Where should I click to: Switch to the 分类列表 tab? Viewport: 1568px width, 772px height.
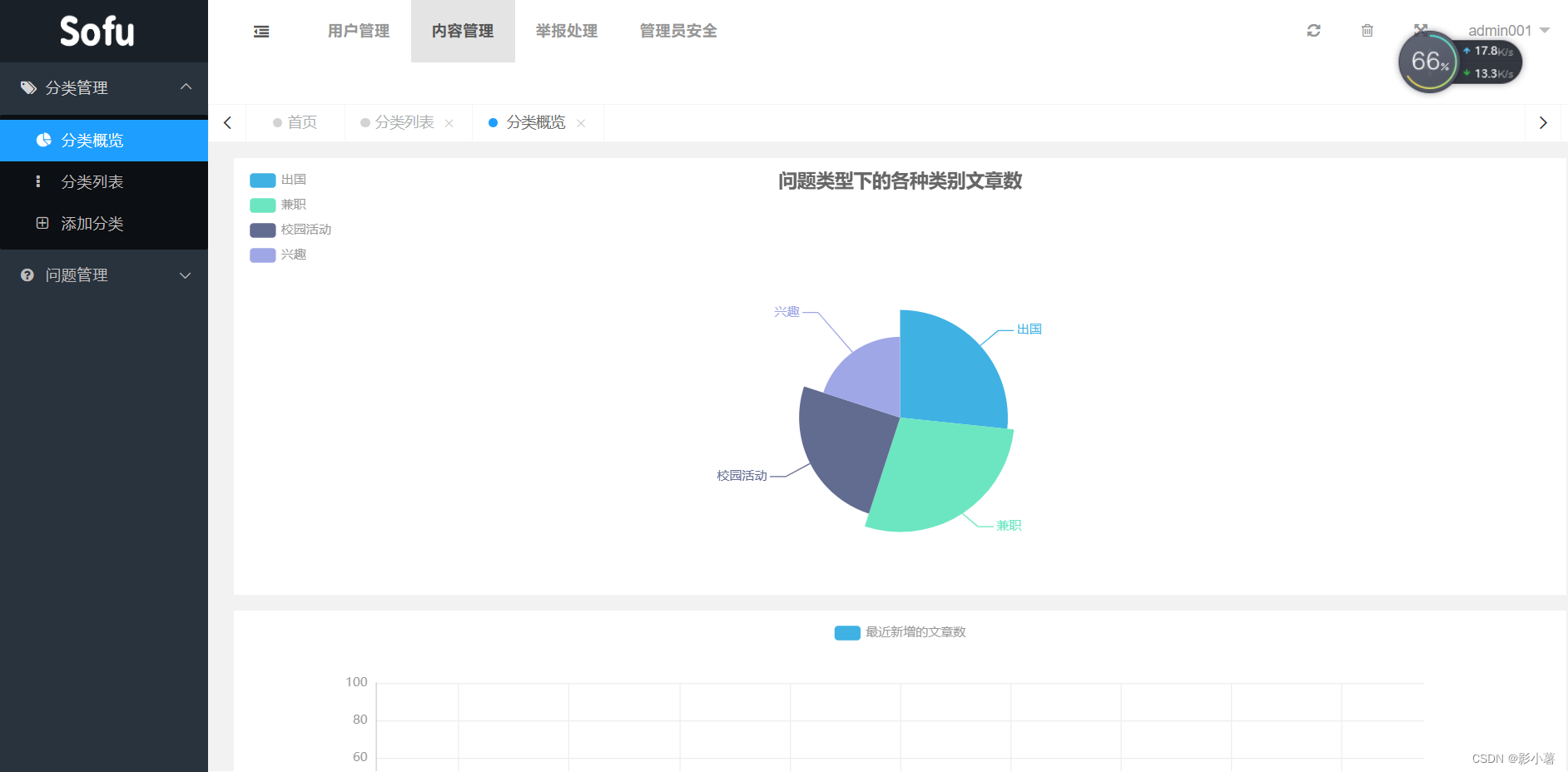404,122
